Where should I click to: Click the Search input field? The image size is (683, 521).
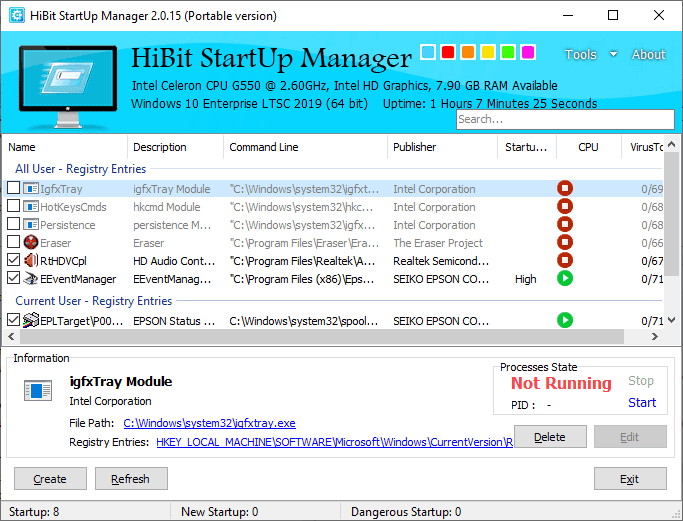coord(565,119)
